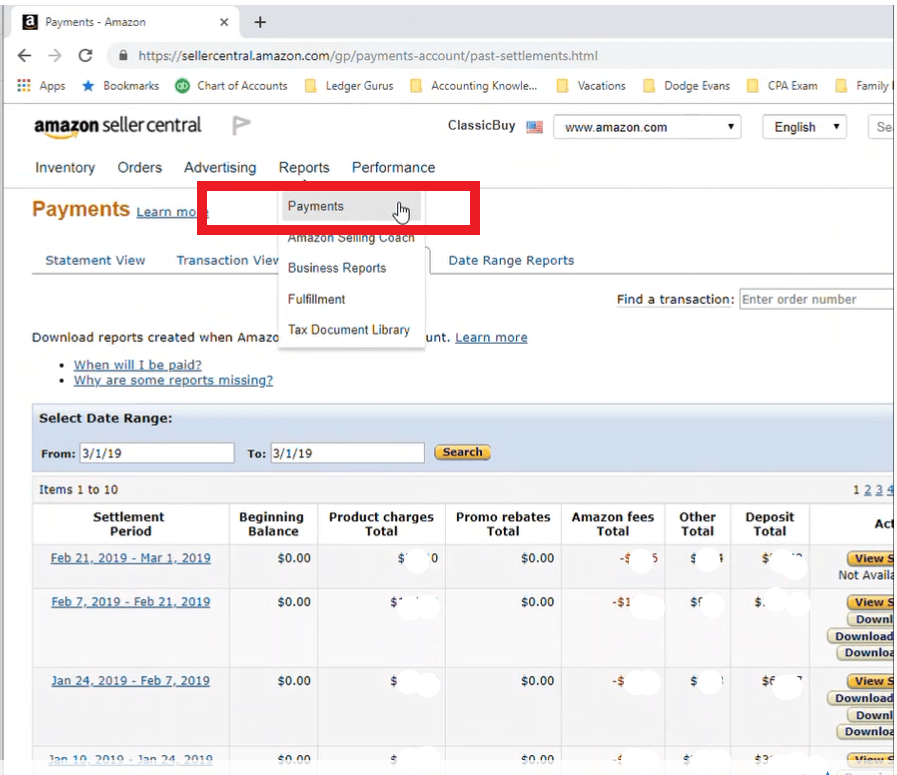Click the Find a transaction order number field
The image size is (897, 775).
click(x=817, y=299)
